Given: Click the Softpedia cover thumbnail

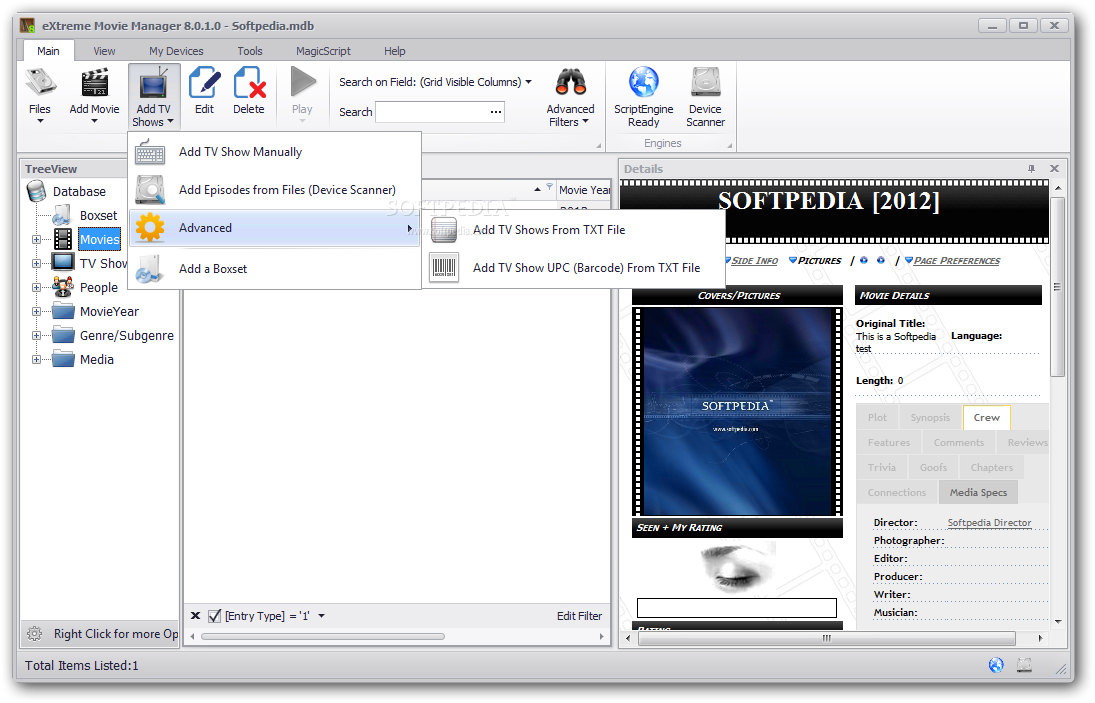Looking at the screenshot, I should [x=737, y=411].
